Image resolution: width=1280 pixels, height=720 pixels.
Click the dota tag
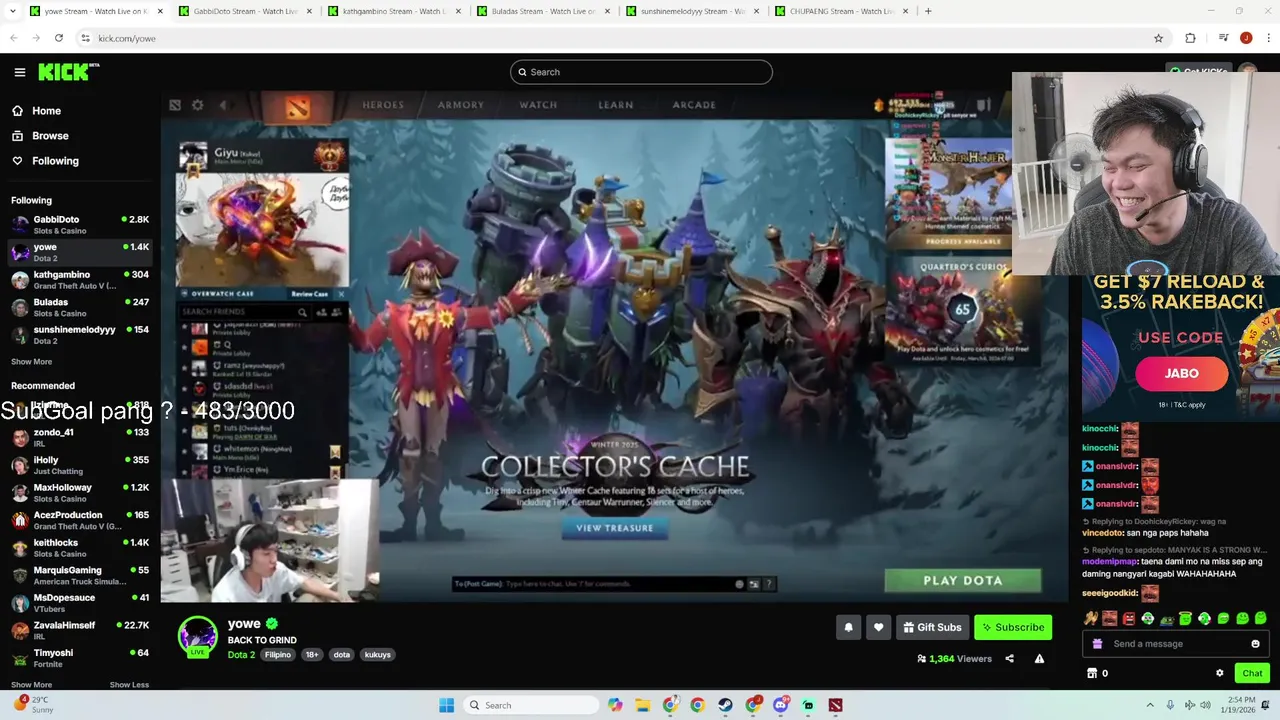[x=342, y=655]
